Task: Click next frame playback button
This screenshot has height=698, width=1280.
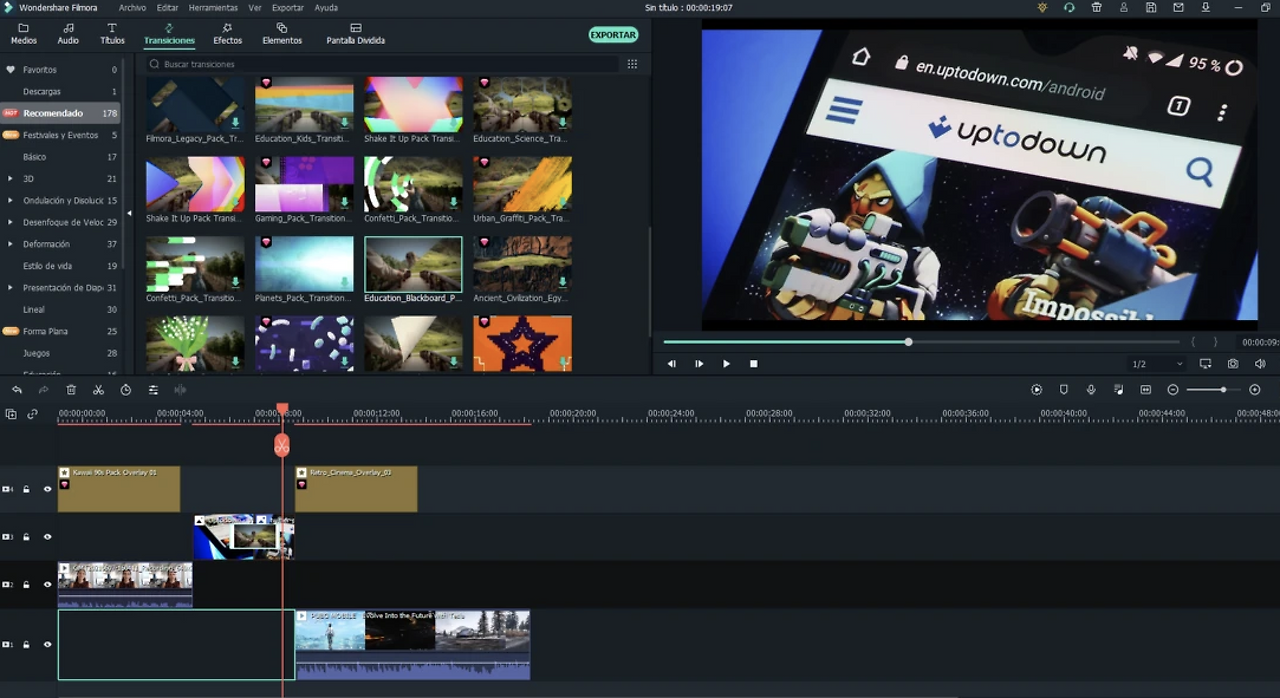Action: (699, 364)
